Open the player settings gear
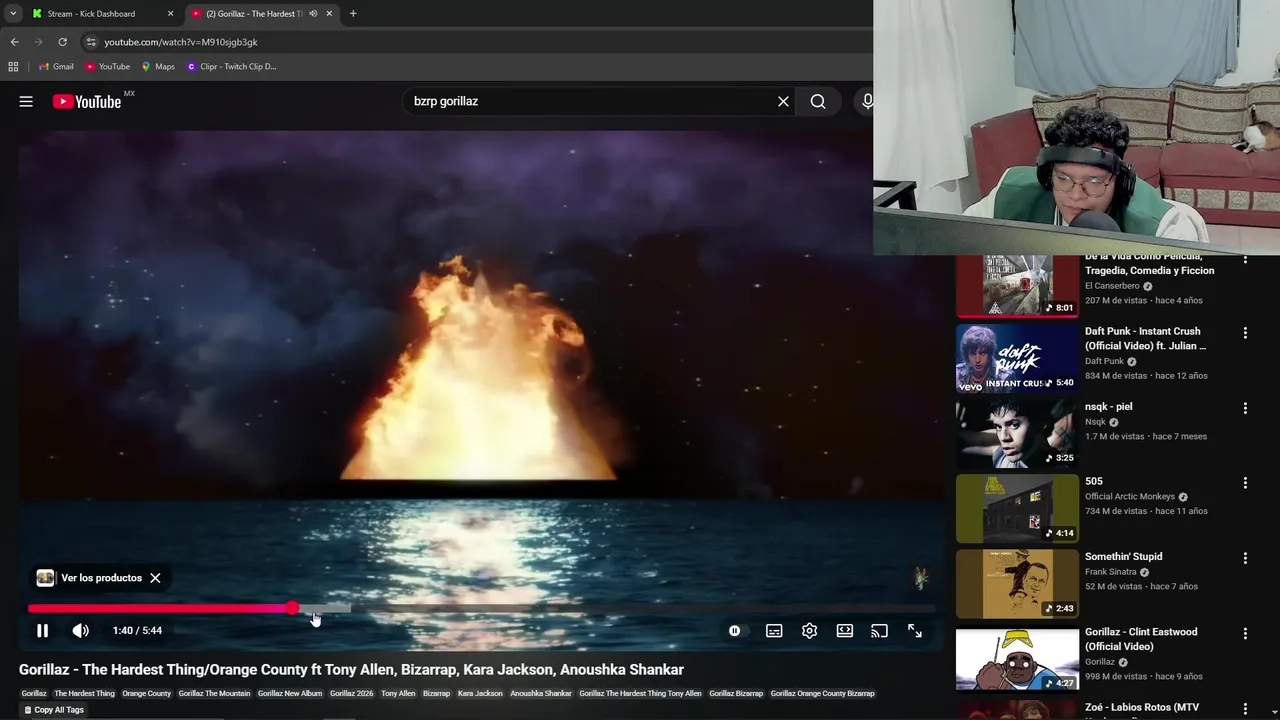Viewport: 1280px width, 720px height. tap(810, 631)
